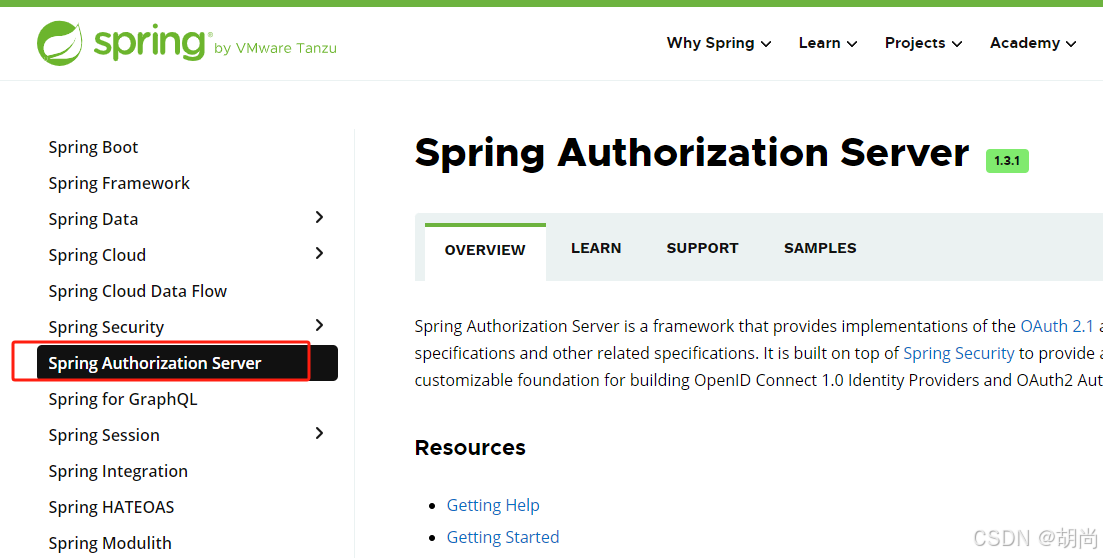Viewport: 1103px width, 558px height.
Task: Select Spring Framework in sidebar
Action: [119, 184]
